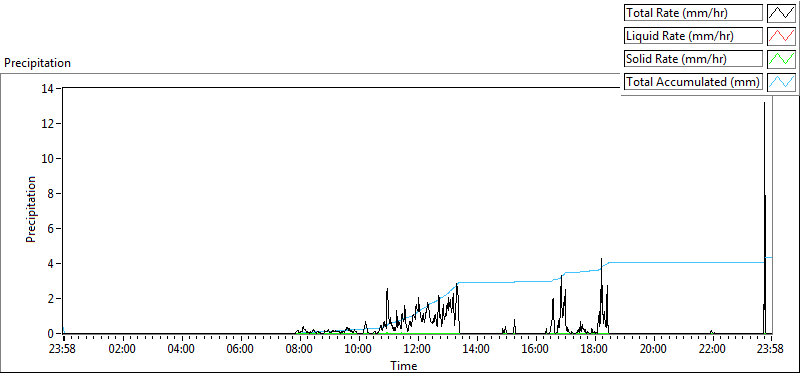
Task: Click the tall rate spike near 23:45
Action: point(764,218)
